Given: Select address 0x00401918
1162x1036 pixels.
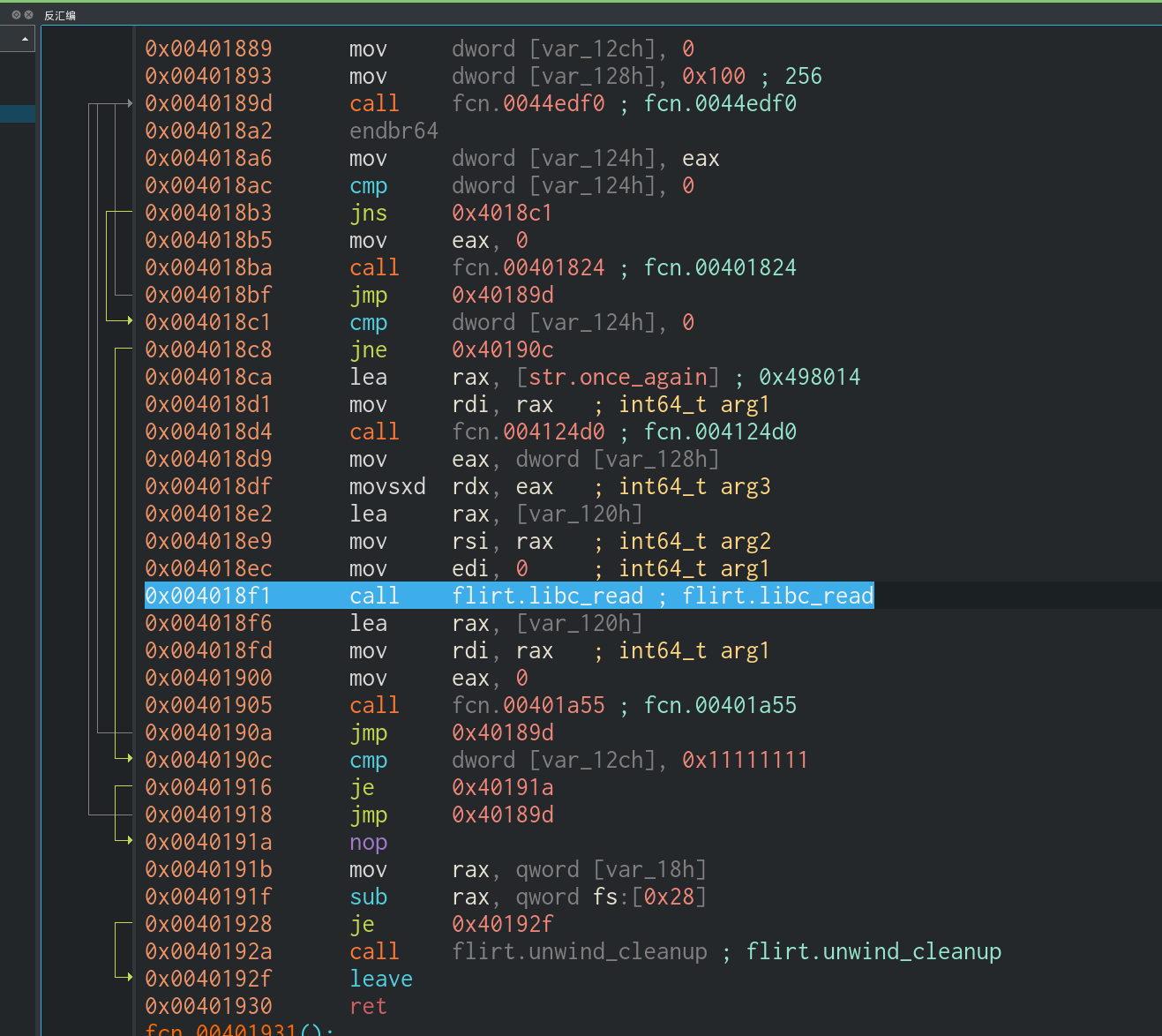Looking at the screenshot, I should [x=208, y=815].
